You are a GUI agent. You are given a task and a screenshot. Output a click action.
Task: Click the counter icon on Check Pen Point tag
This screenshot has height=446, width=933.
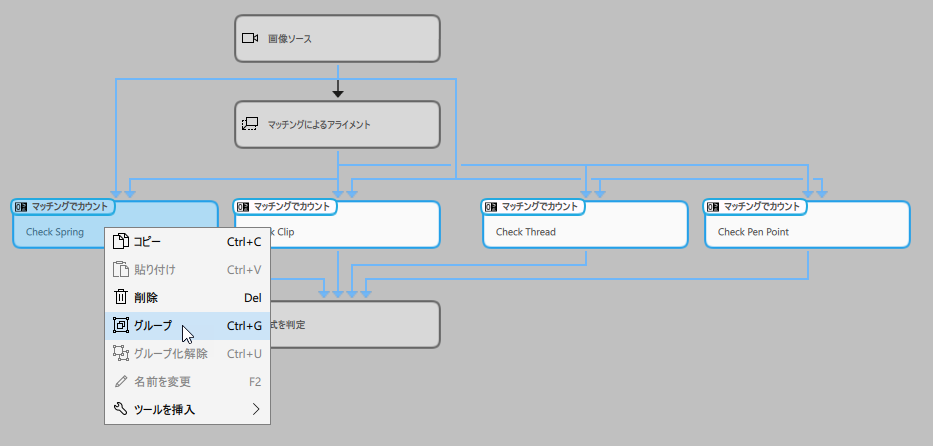(713, 207)
